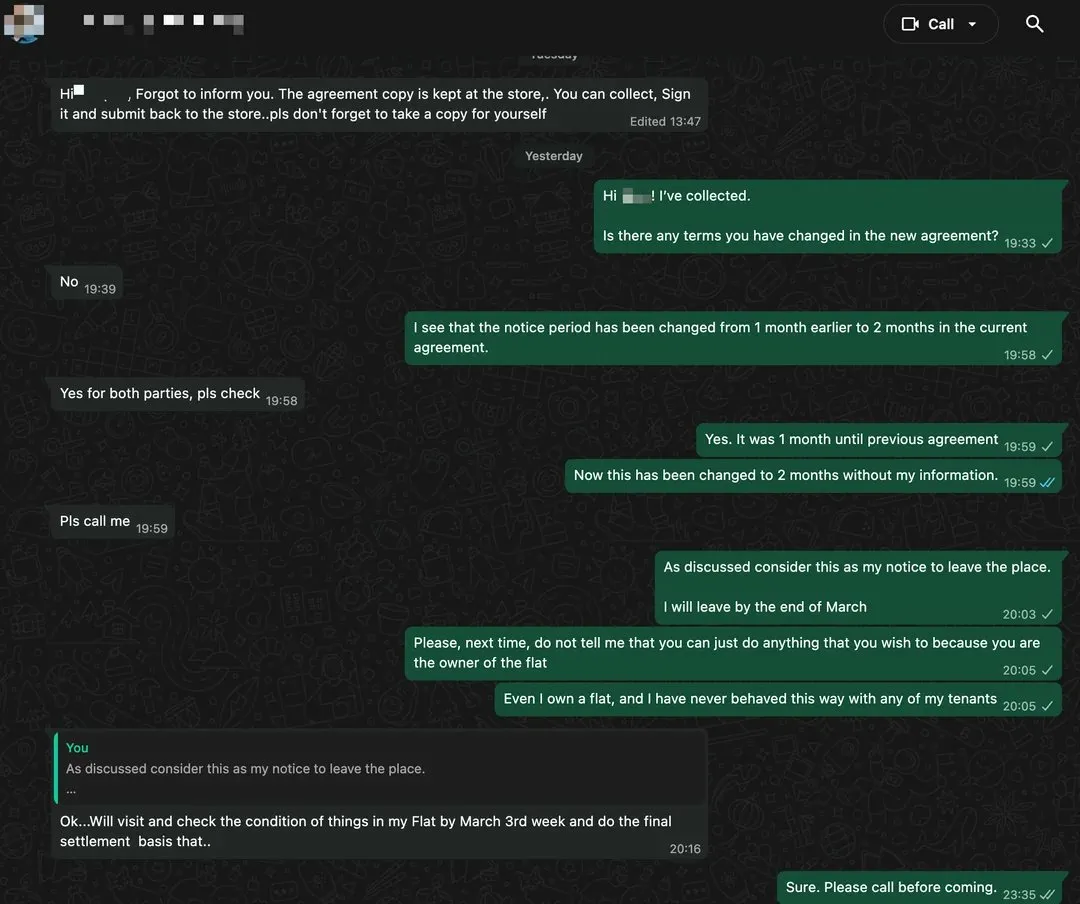Click the Call button
This screenshot has width=1080, height=904.
click(x=940, y=23)
